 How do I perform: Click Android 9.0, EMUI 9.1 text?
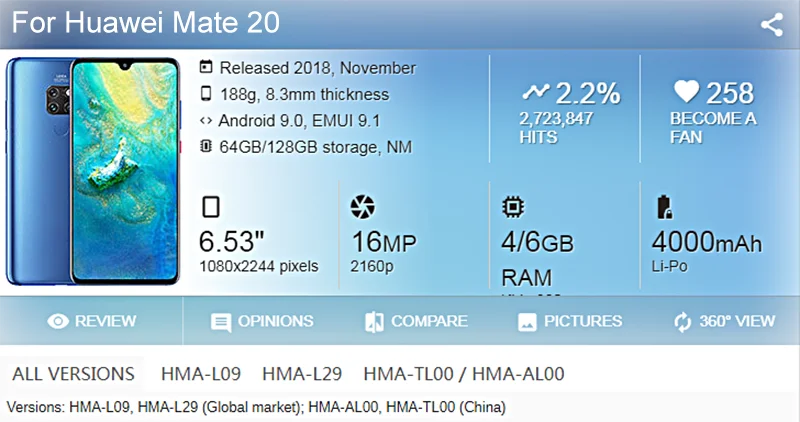tap(299, 121)
